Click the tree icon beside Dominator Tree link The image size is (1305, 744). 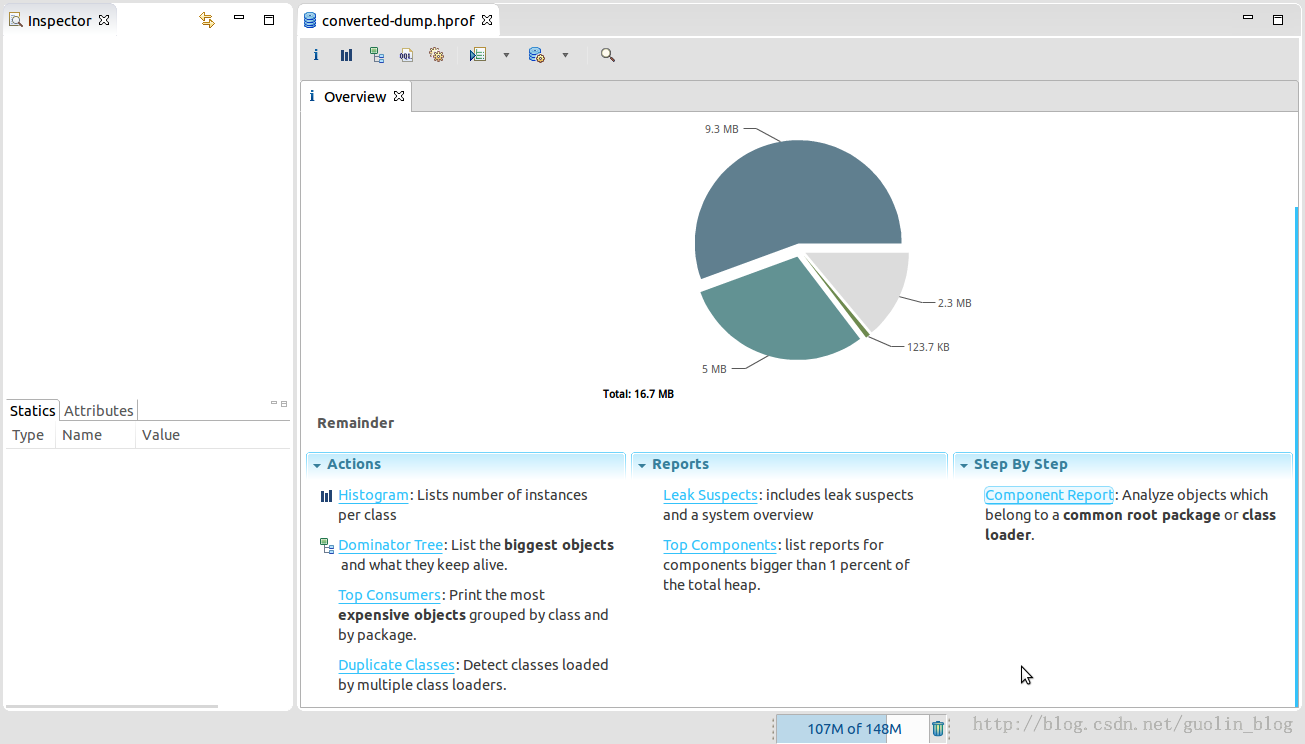pyautogui.click(x=326, y=546)
